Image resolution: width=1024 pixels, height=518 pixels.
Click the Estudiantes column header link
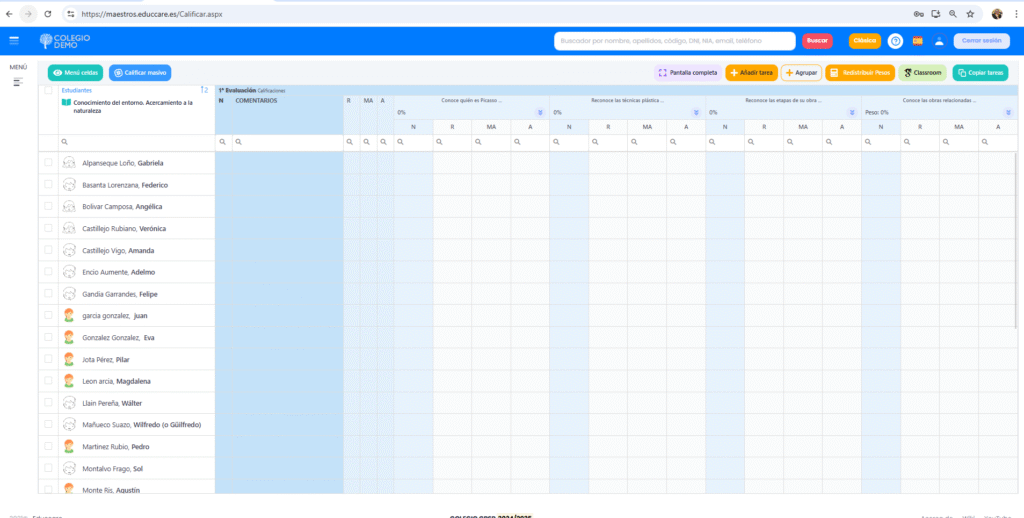point(76,90)
